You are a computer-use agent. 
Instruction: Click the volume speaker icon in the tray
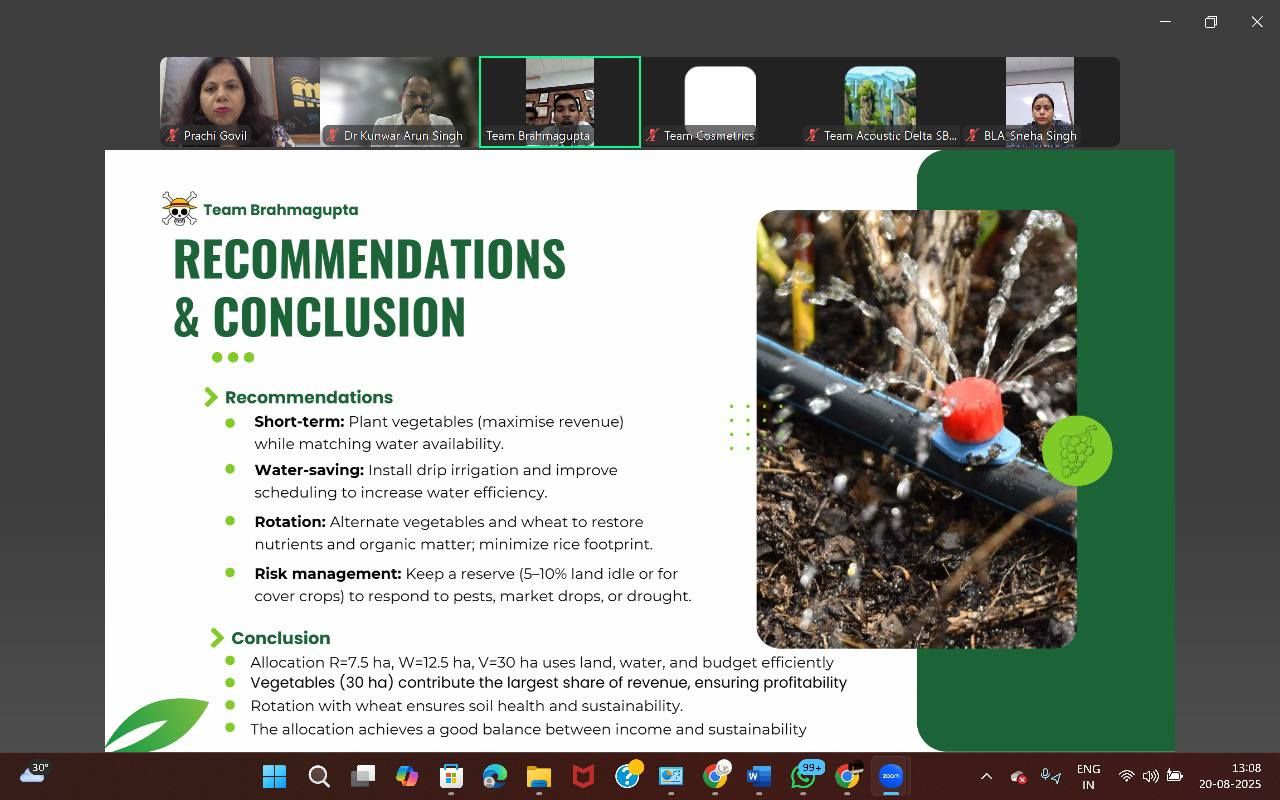pyautogui.click(x=1150, y=776)
